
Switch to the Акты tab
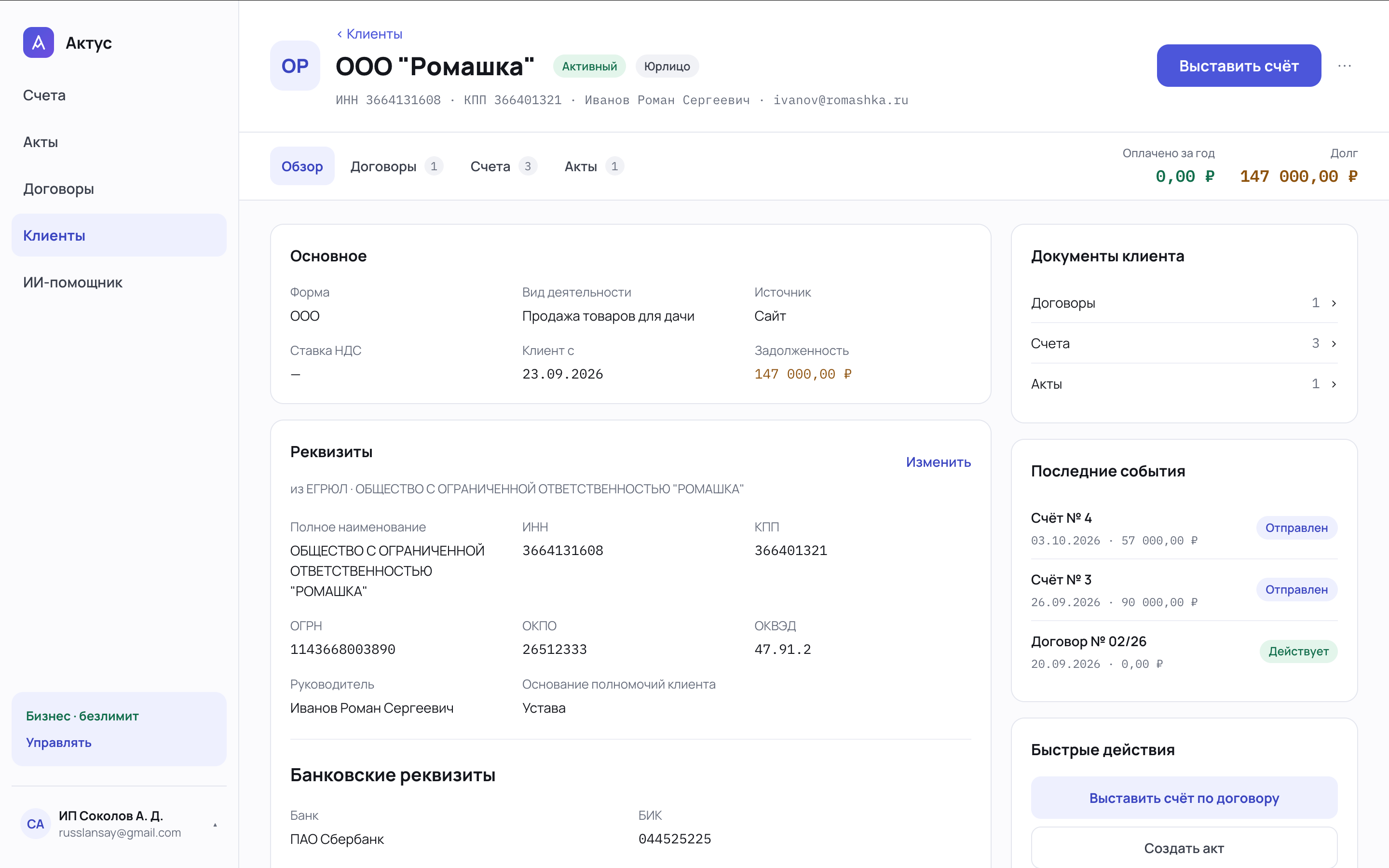point(594,166)
